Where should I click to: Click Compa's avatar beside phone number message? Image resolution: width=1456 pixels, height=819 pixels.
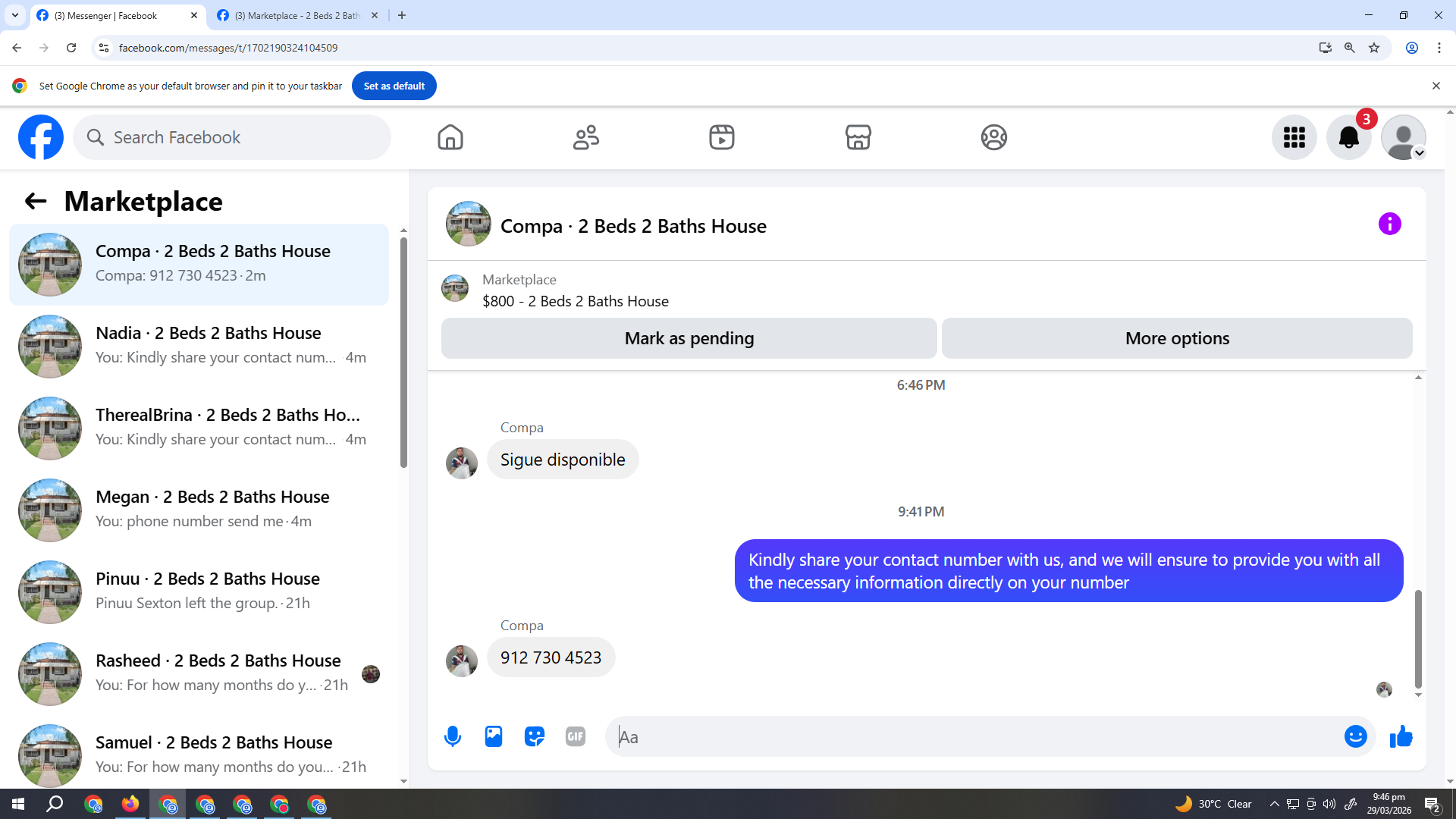pos(462,661)
